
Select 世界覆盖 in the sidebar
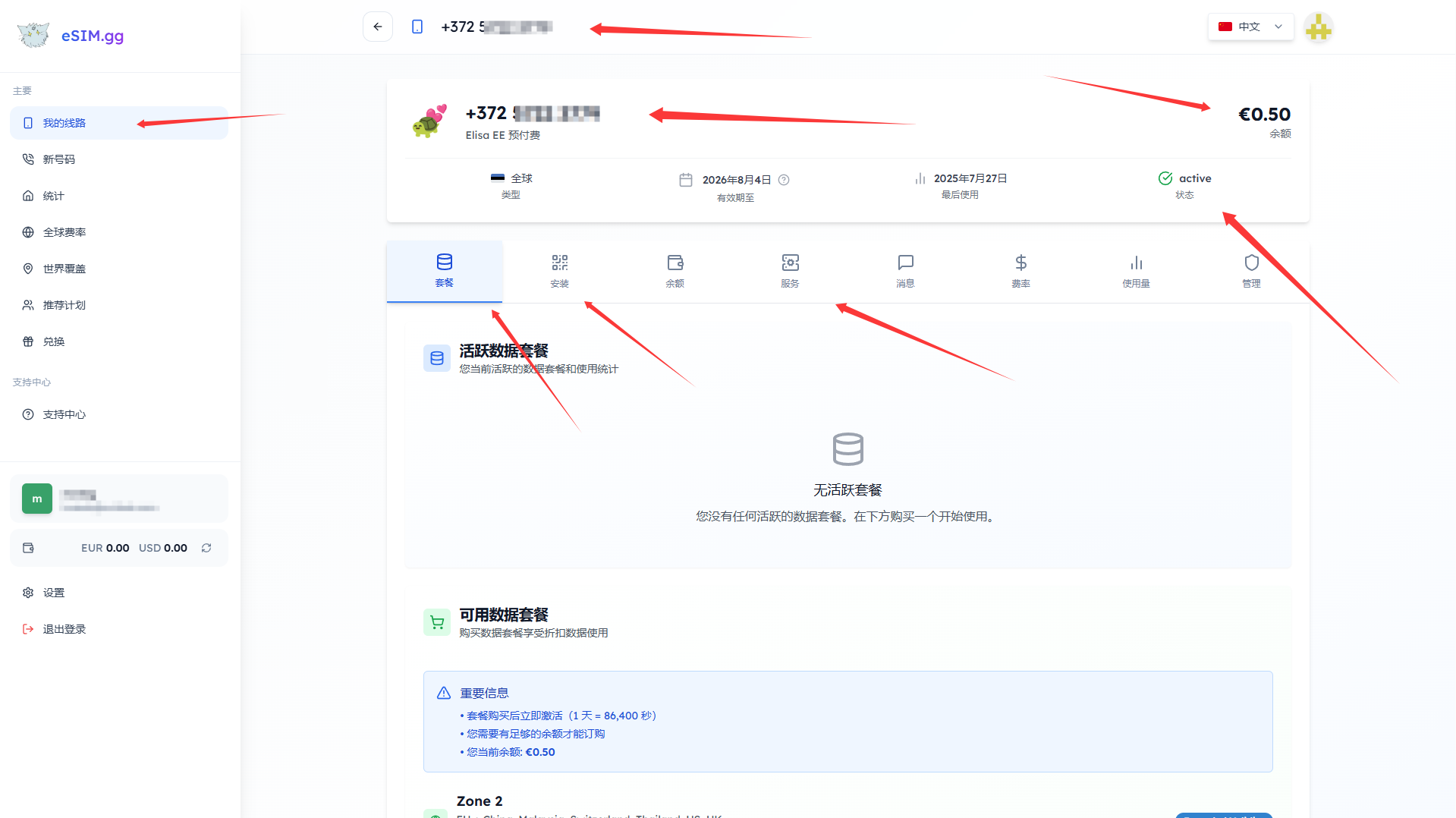click(64, 269)
